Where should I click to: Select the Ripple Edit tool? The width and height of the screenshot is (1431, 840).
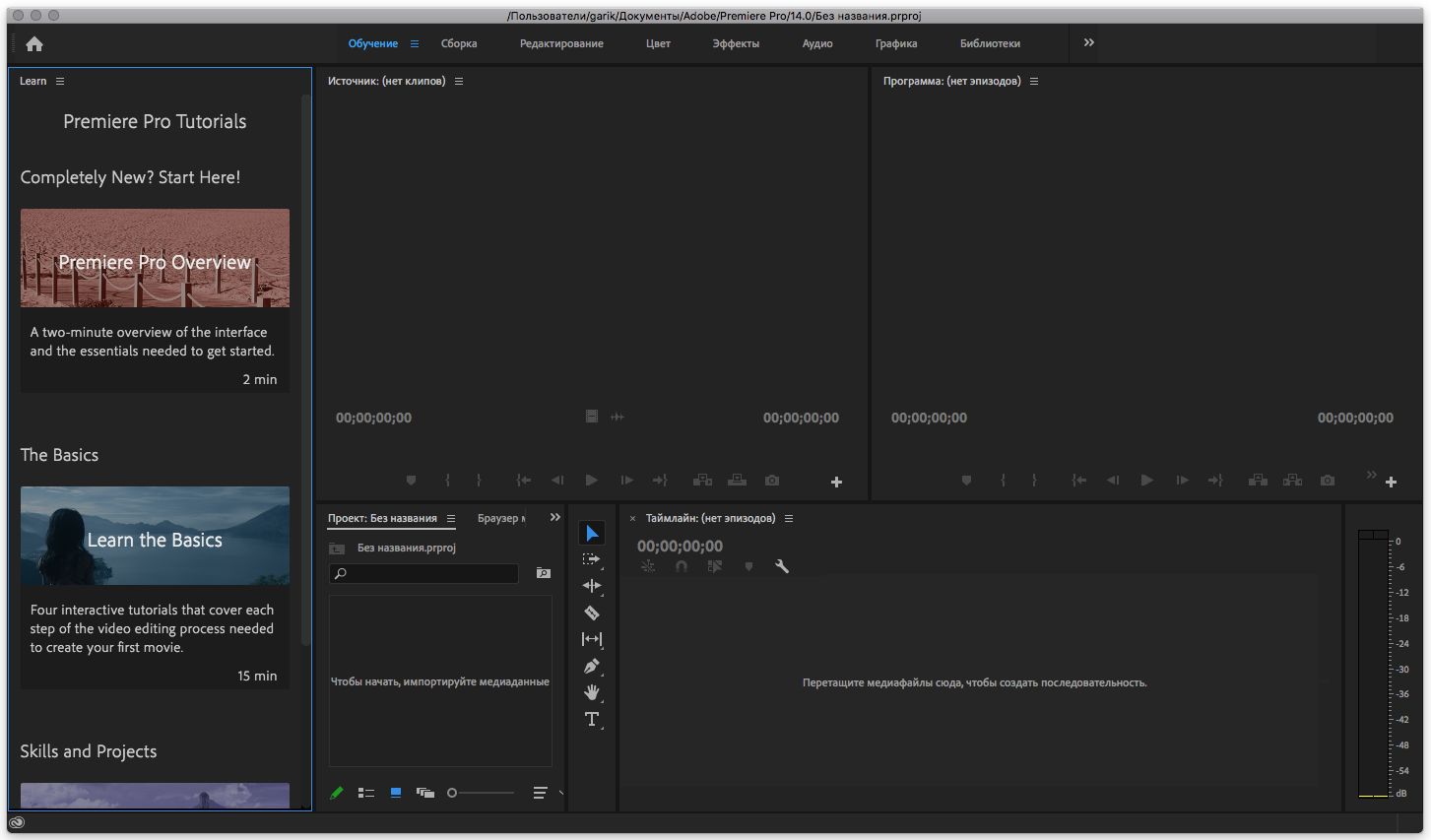pyautogui.click(x=592, y=586)
